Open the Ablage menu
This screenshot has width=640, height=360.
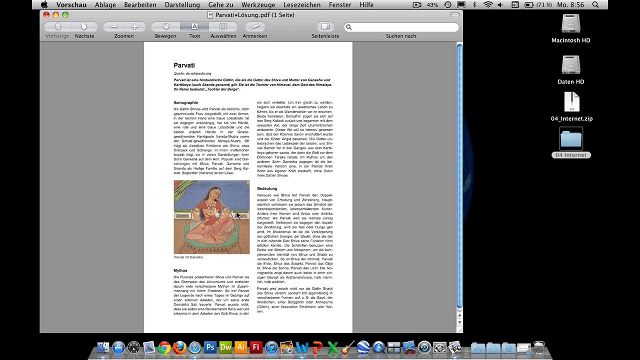[105, 5]
